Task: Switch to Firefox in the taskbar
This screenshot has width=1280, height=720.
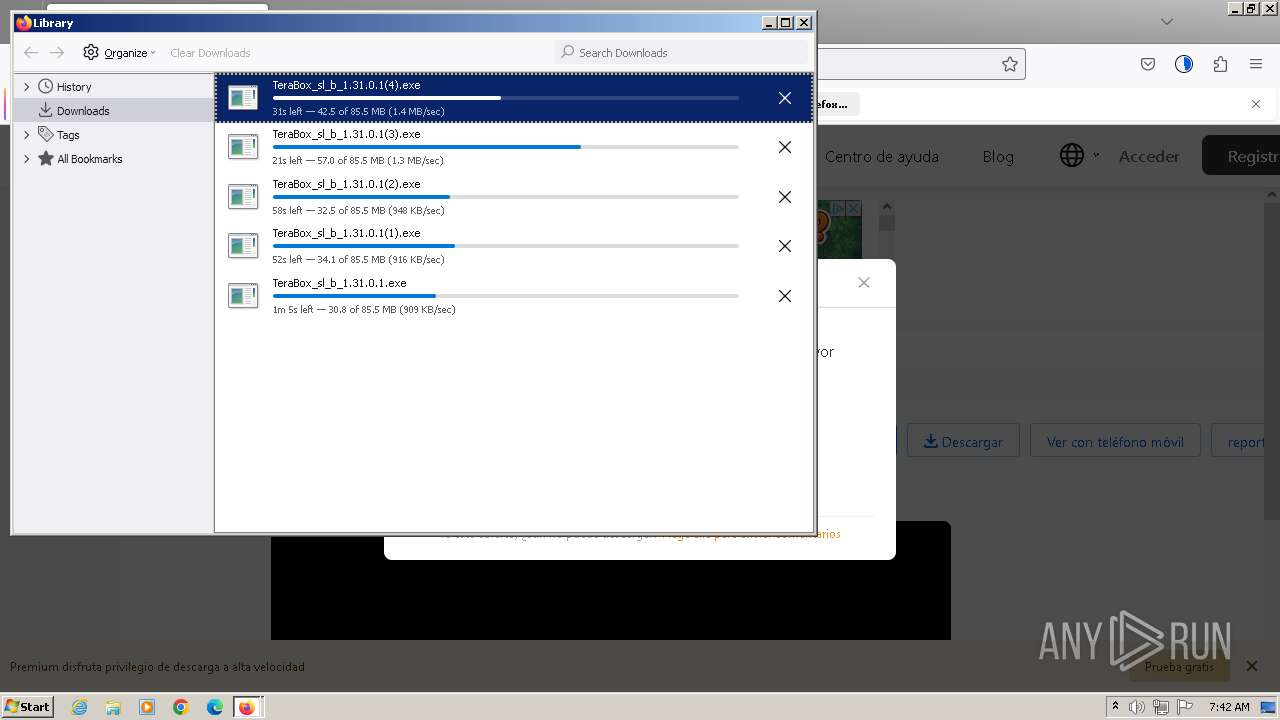Action: point(247,707)
